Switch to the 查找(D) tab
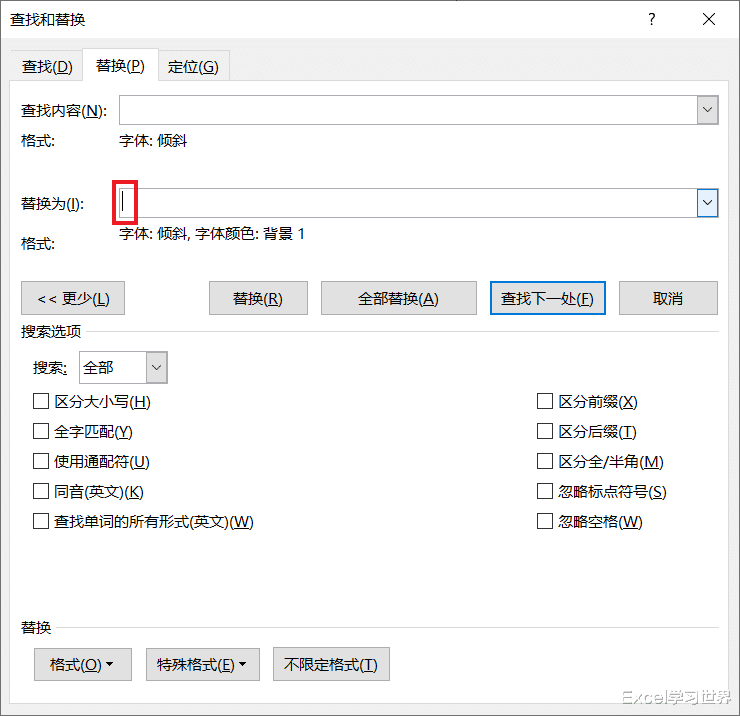 (47, 67)
